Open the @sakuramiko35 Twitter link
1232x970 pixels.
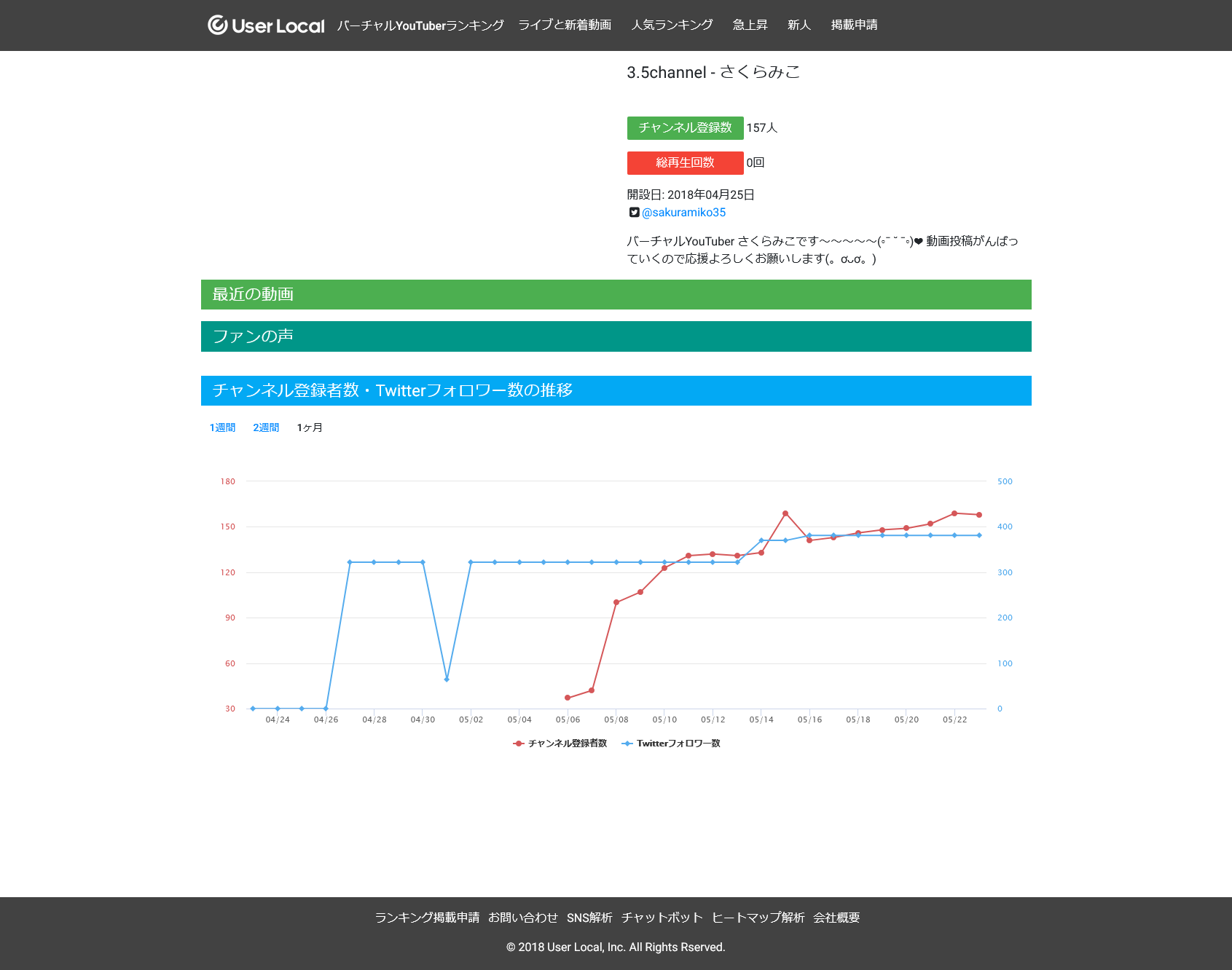click(x=683, y=213)
